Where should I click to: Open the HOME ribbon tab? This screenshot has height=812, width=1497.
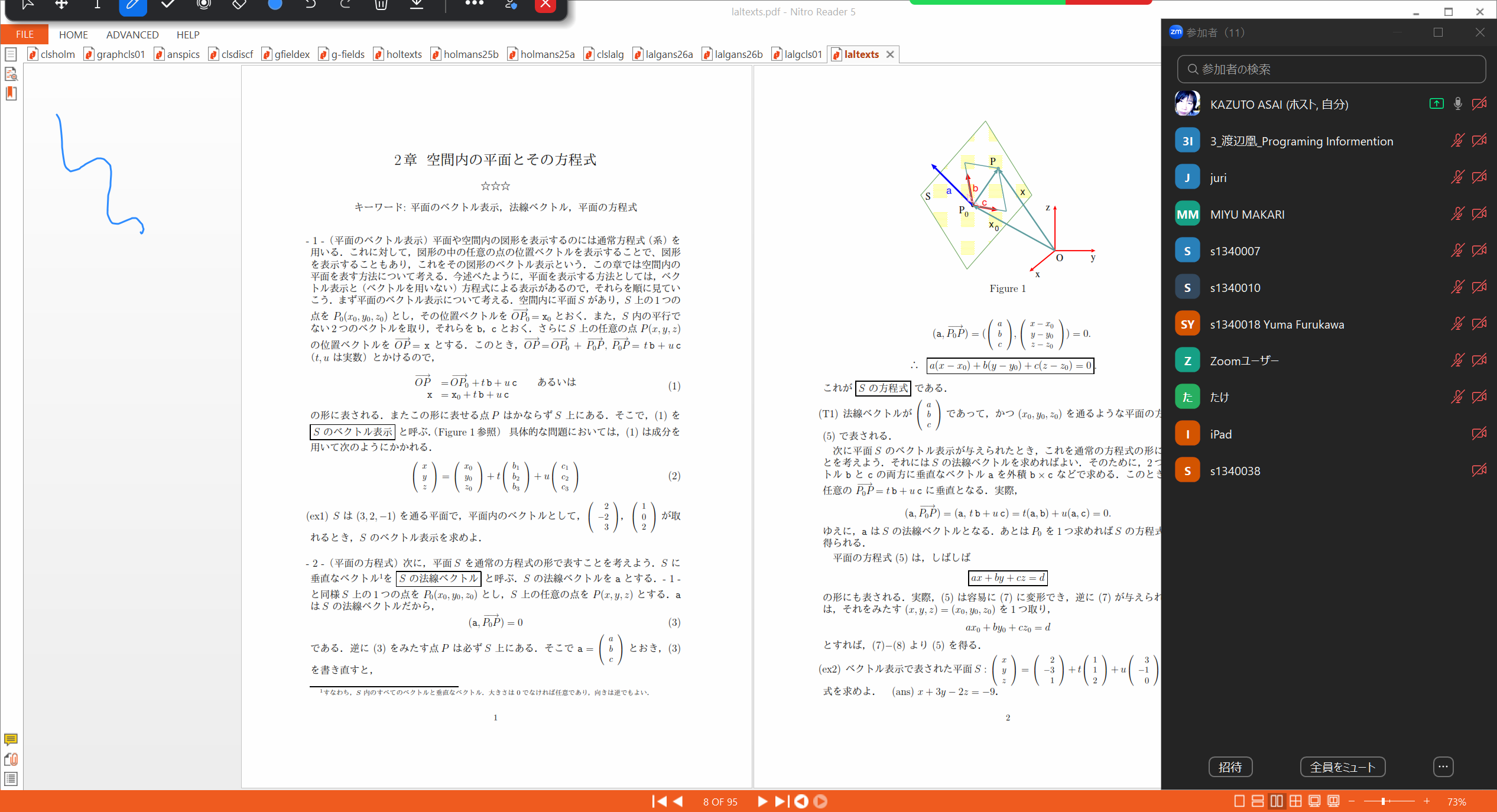(x=73, y=35)
